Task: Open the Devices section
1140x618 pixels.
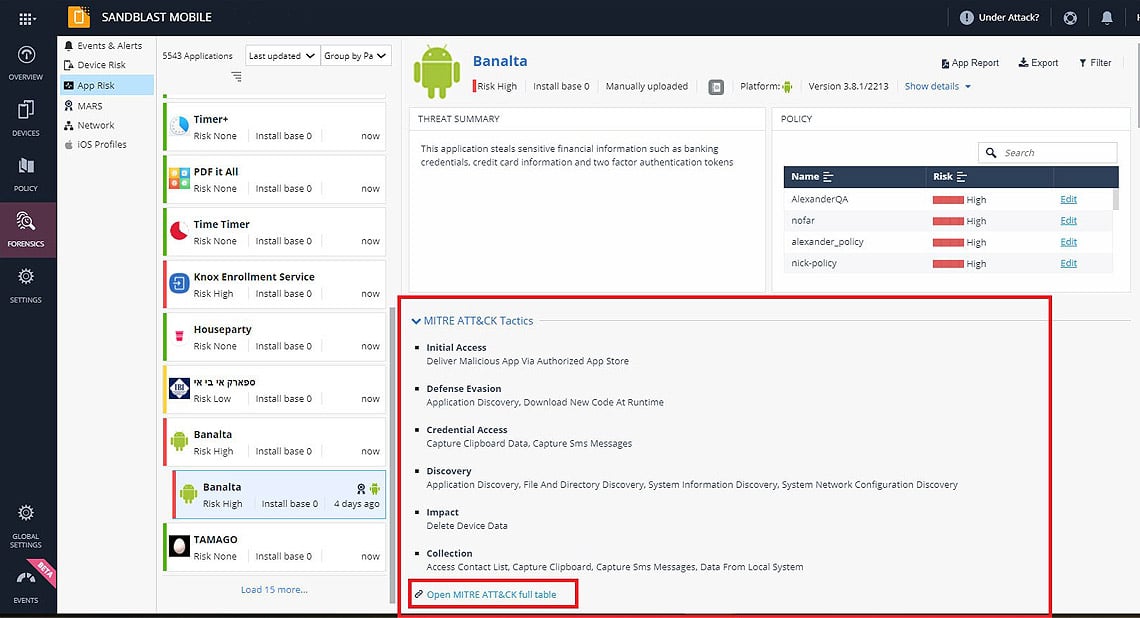Action: pyautogui.click(x=26, y=118)
